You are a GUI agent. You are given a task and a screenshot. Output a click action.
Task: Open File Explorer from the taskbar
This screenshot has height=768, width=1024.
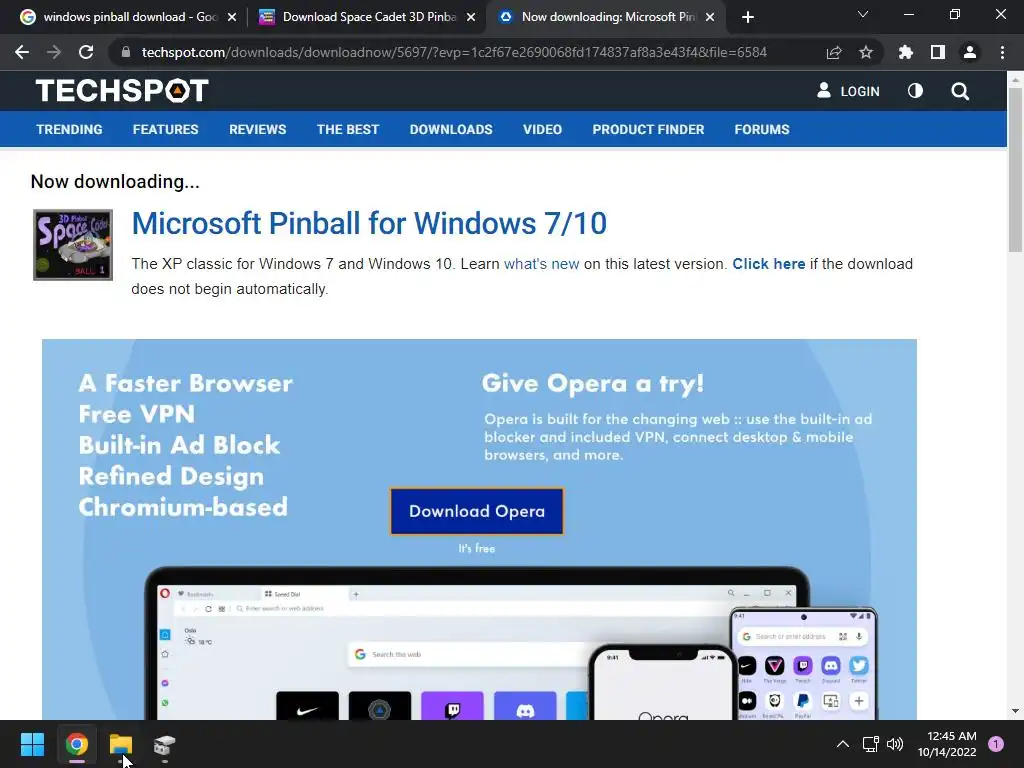click(121, 744)
